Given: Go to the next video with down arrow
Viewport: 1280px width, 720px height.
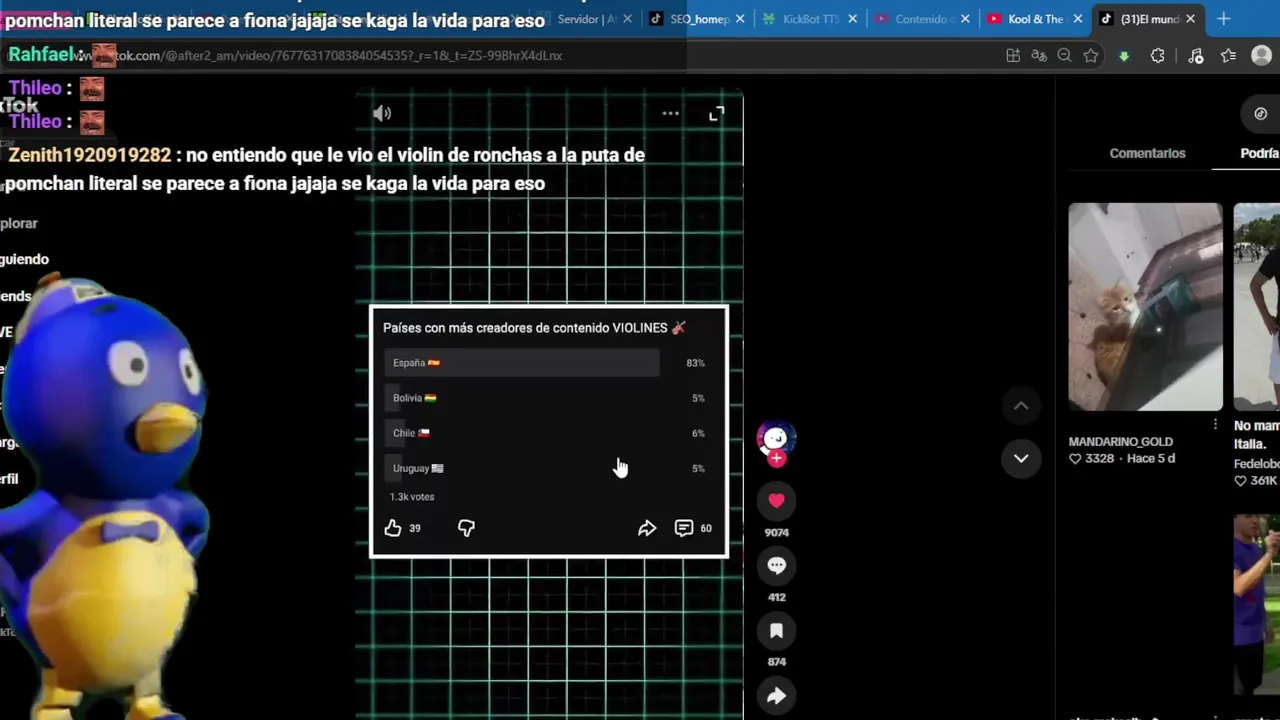Looking at the screenshot, I should [1021, 458].
